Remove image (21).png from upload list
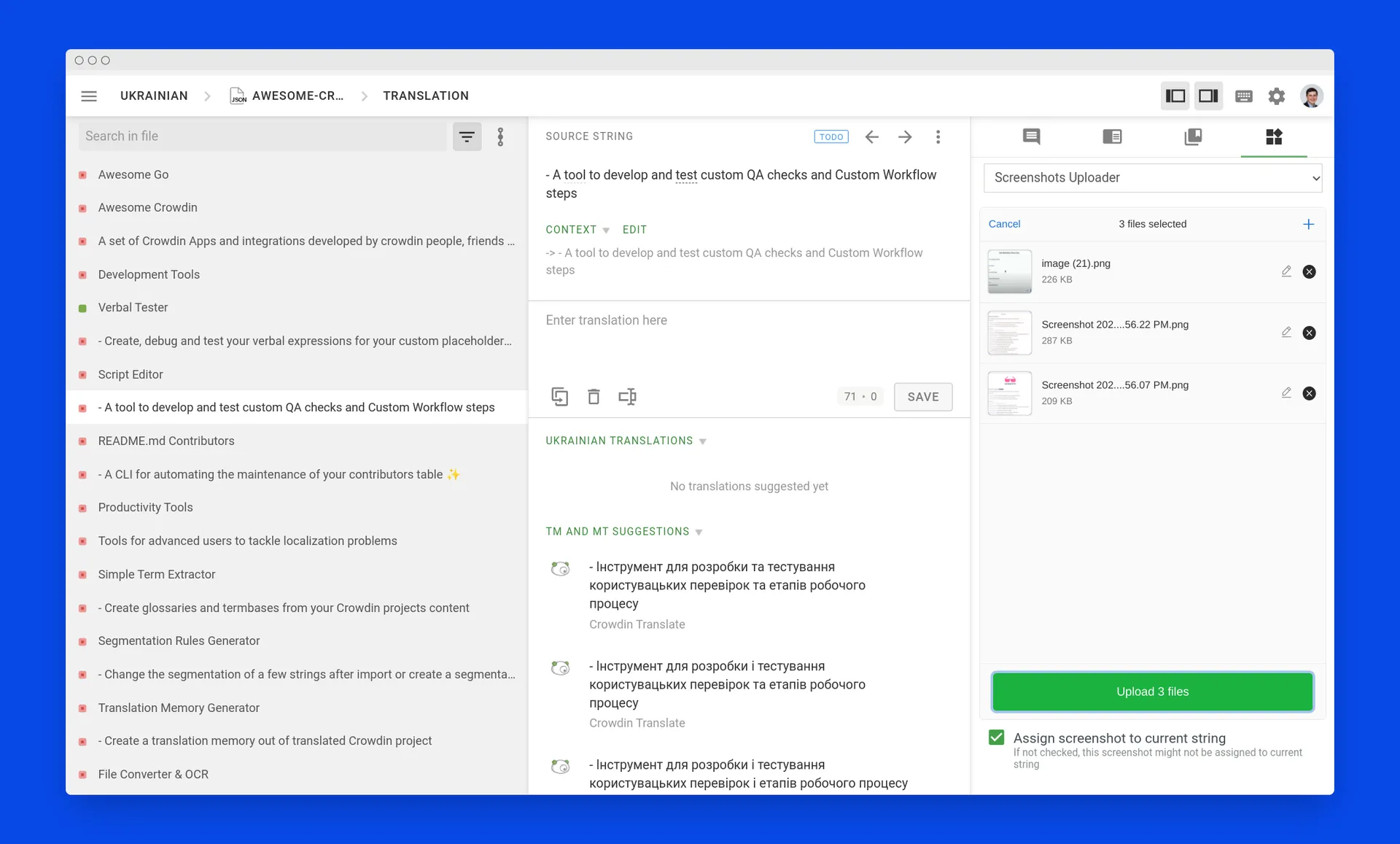Screen dimensions: 1400x844 point(1310,272)
